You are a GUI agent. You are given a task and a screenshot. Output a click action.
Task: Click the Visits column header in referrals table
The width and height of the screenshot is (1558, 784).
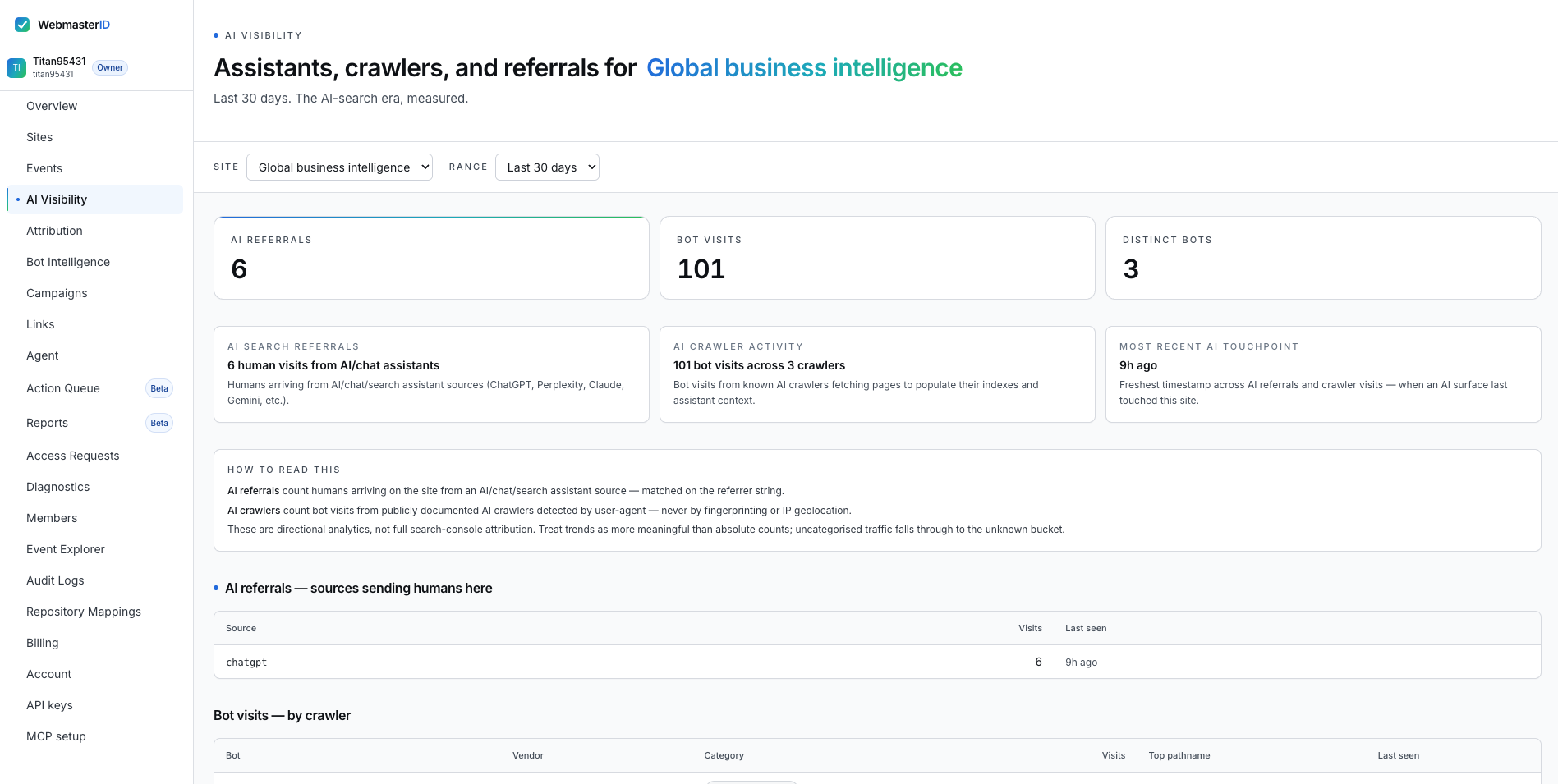pyautogui.click(x=1030, y=628)
